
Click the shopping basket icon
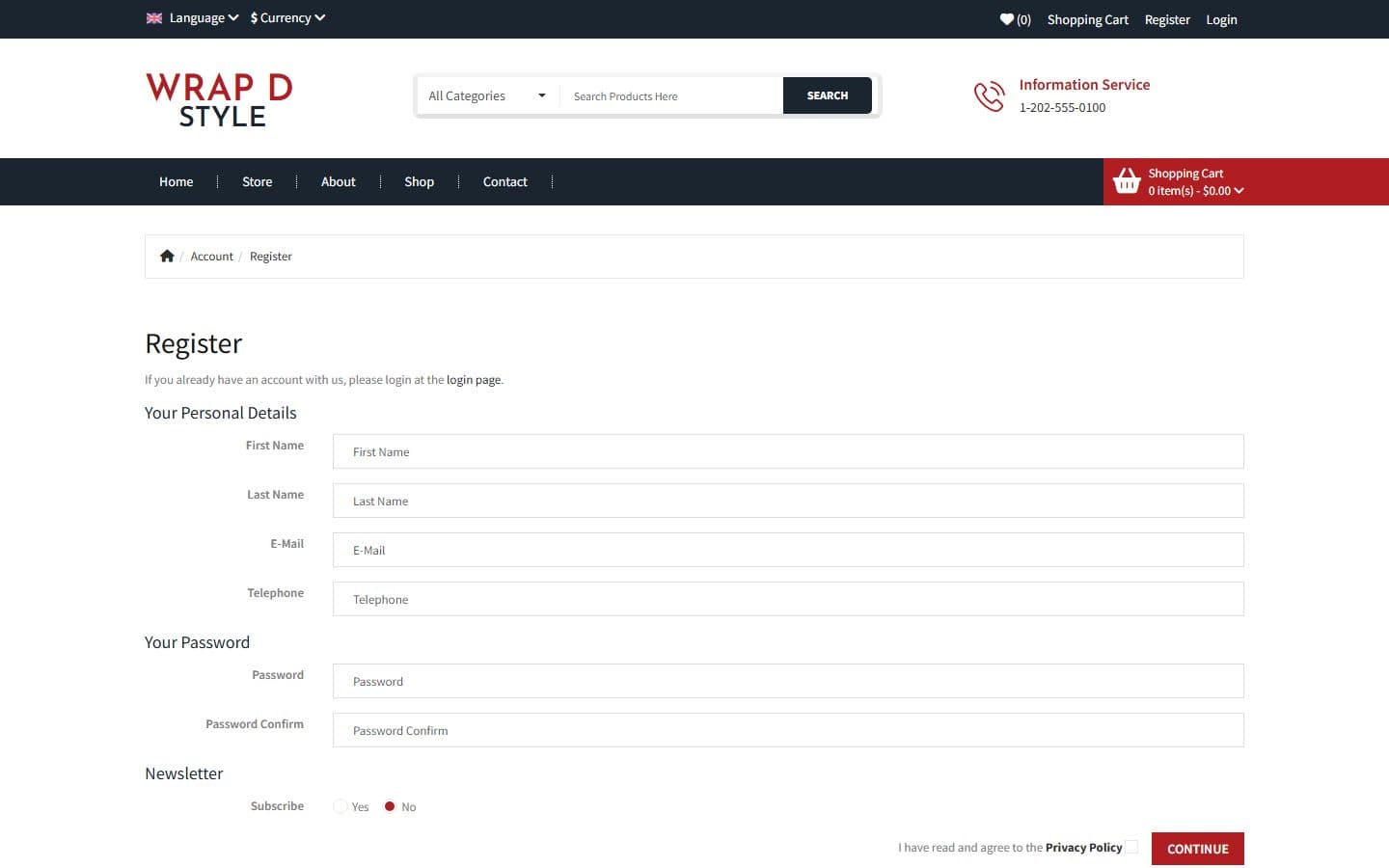tap(1127, 181)
